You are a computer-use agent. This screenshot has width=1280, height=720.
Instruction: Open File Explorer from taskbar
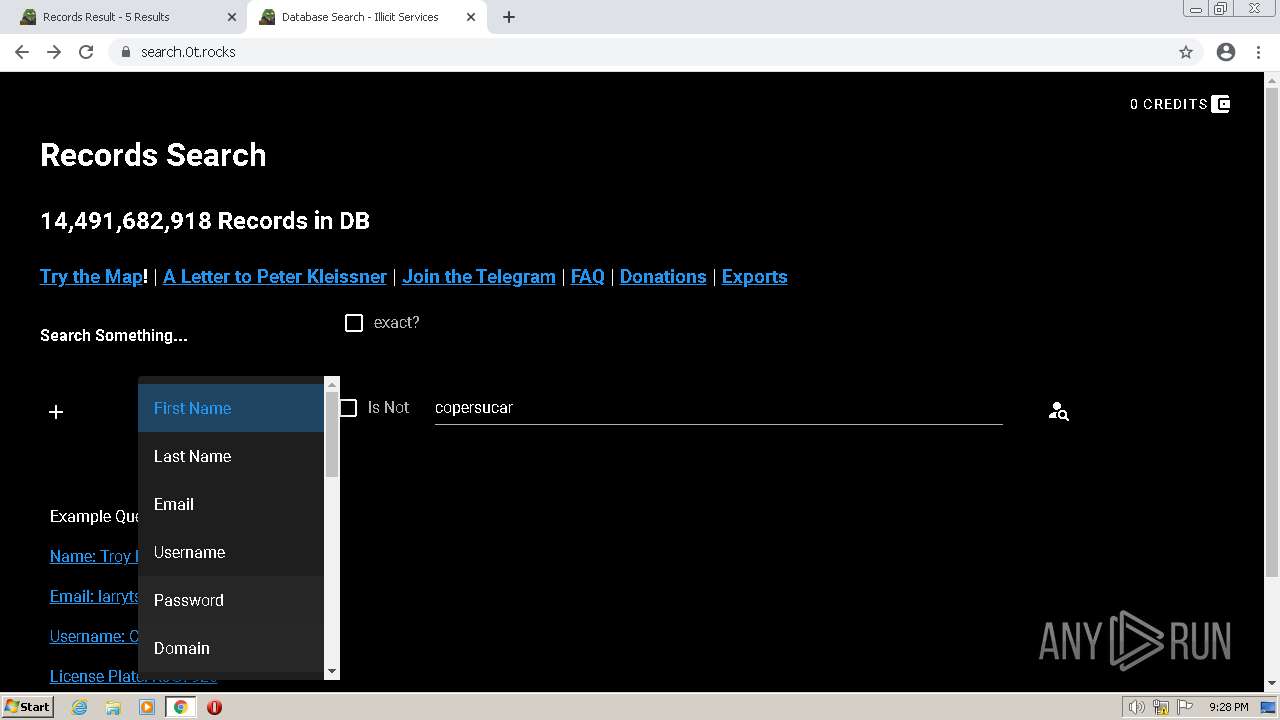pyautogui.click(x=113, y=707)
